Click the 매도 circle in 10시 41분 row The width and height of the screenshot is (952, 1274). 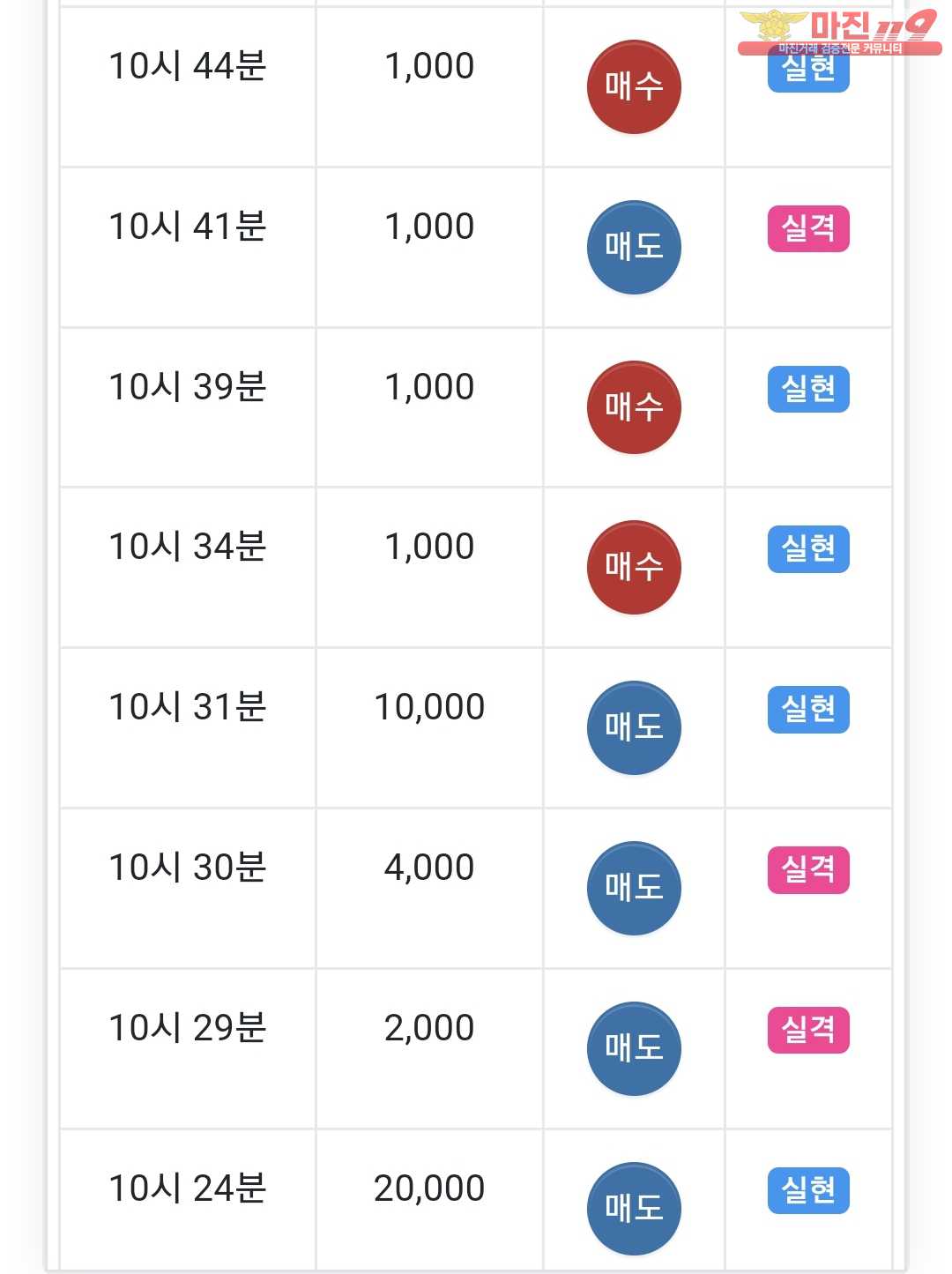click(x=634, y=247)
